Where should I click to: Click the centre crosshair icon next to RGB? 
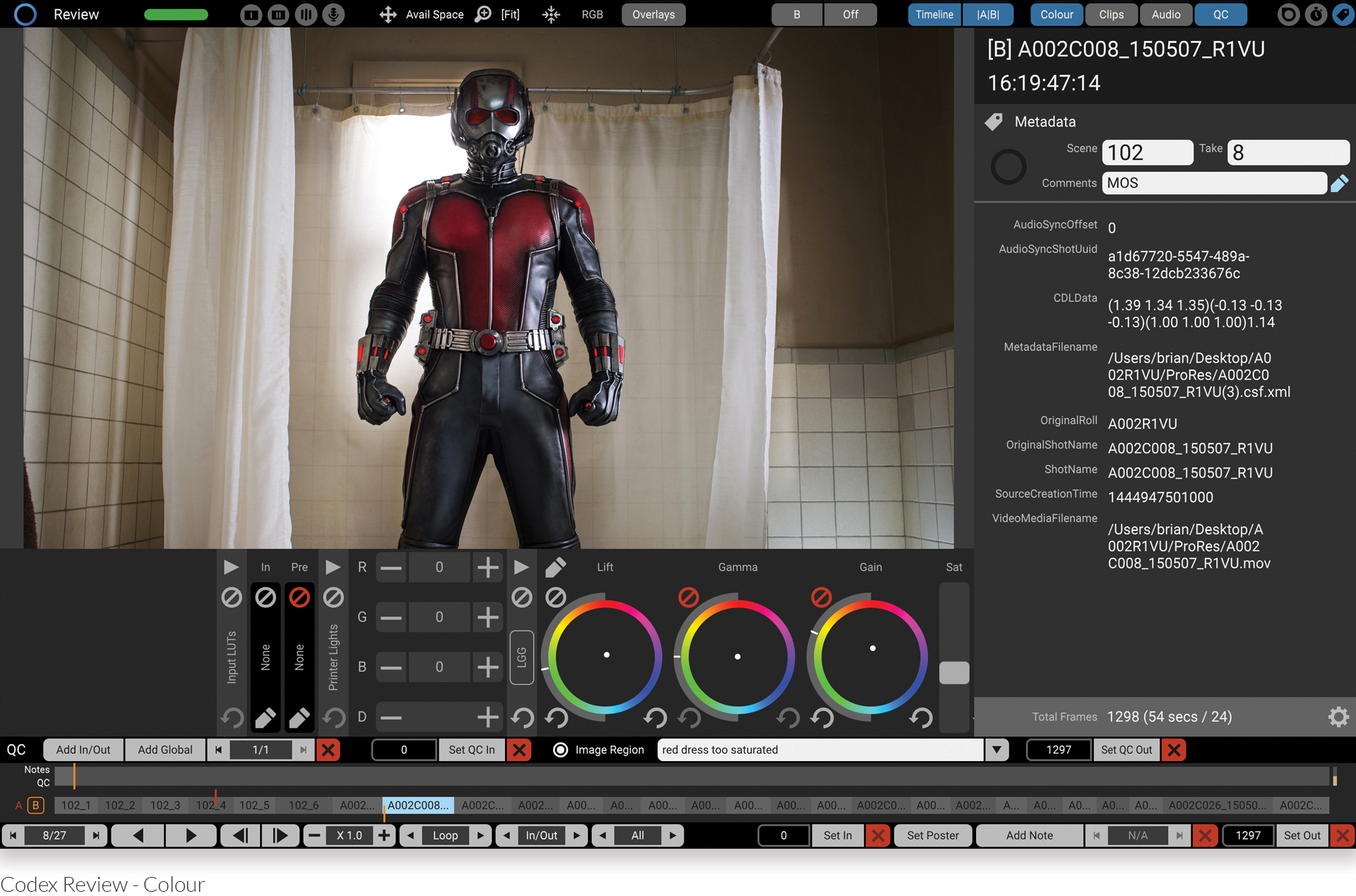(551, 14)
